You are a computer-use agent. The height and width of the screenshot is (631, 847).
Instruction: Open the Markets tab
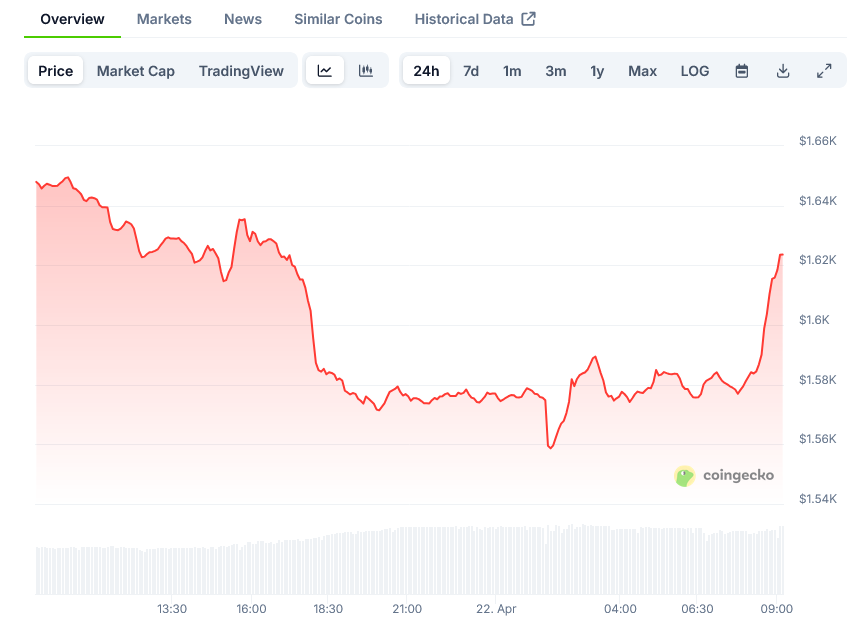(x=164, y=19)
